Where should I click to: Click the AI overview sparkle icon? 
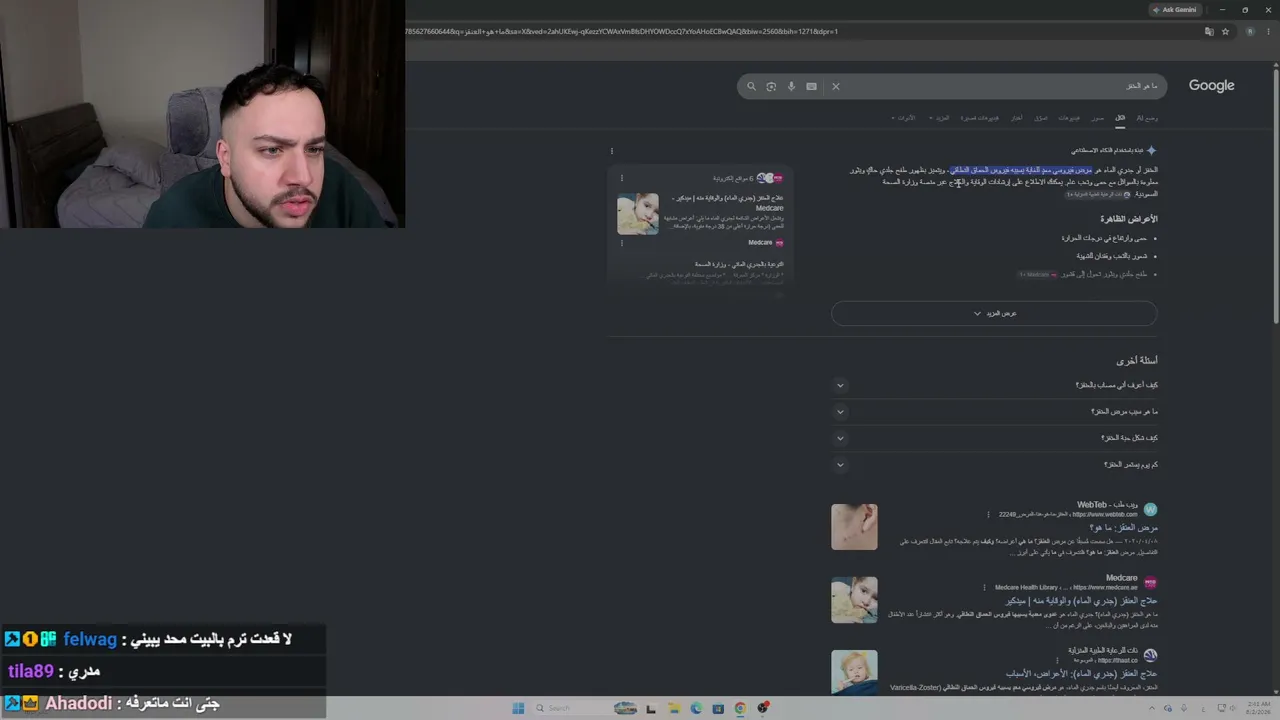1151,150
